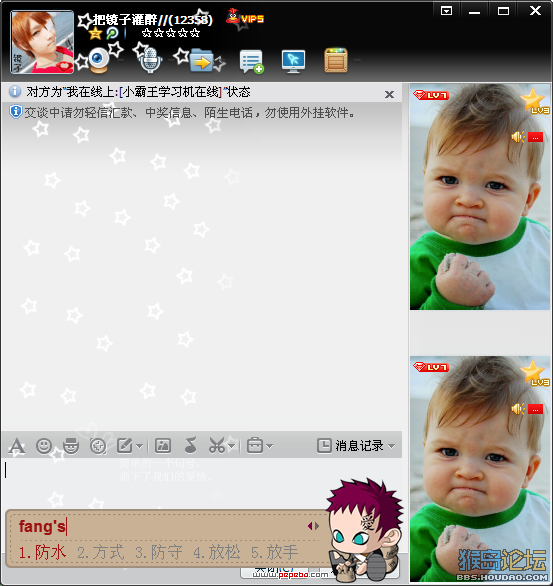This screenshot has width=553, height=586.
Task: Open 消息记录 message history
Action: click(x=350, y=445)
